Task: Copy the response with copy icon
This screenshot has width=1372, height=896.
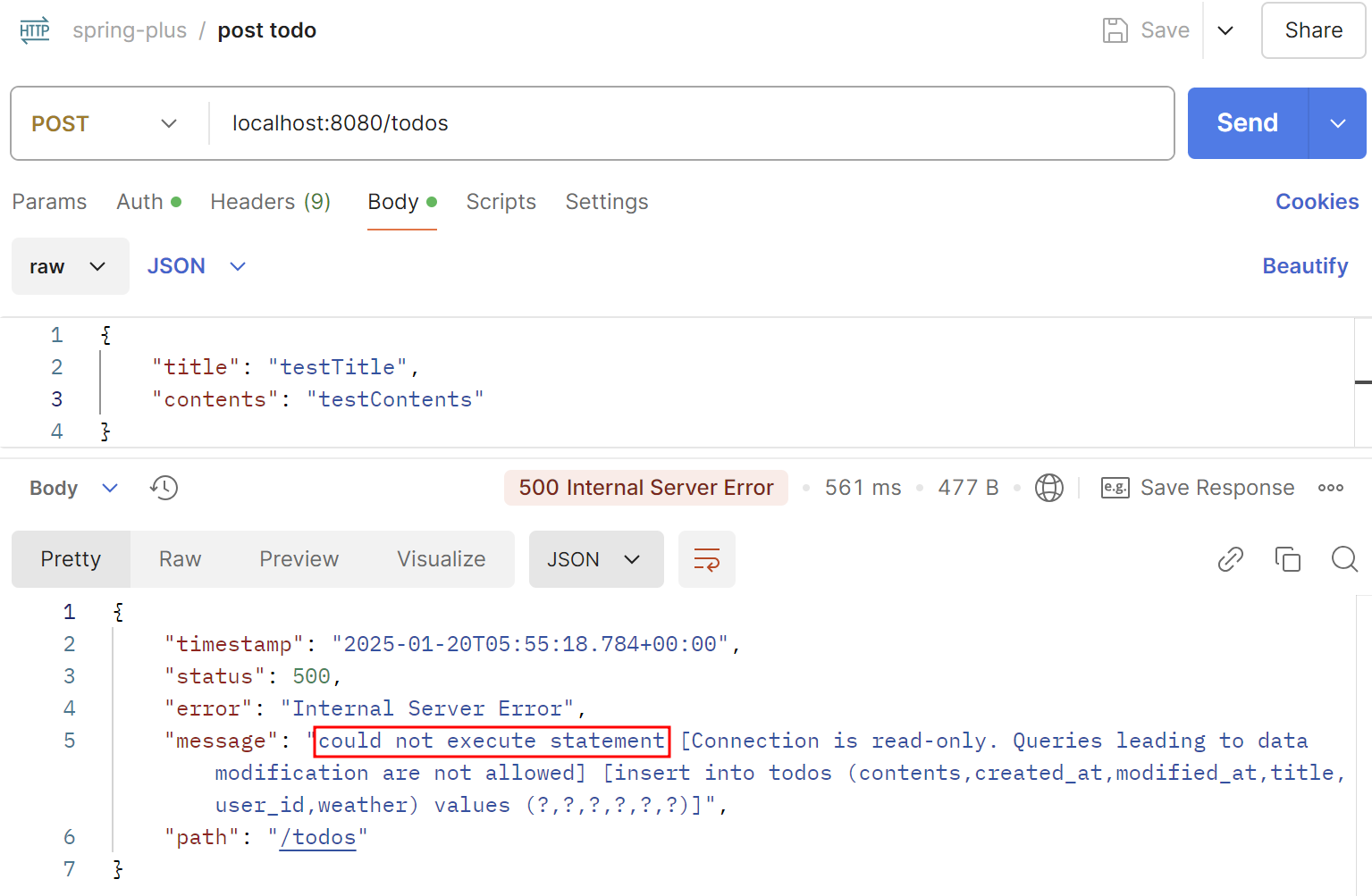Action: pyautogui.click(x=1287, y=559)
